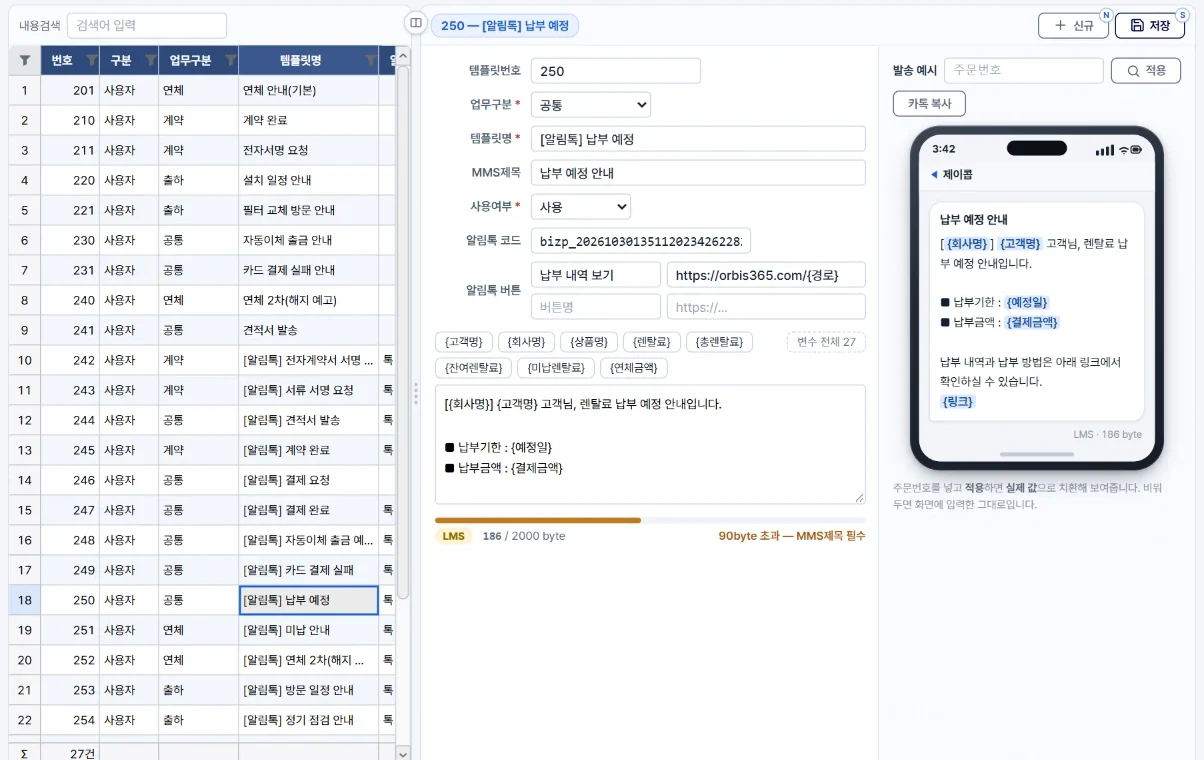
Task: Click the 카톡 복사 button
Action: click(929, 103)
